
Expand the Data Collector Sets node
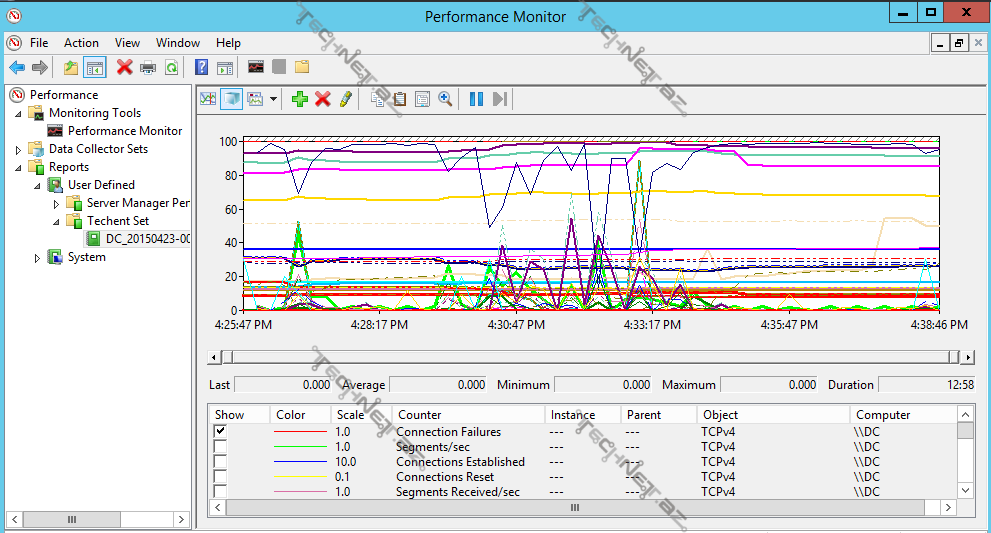tap(18, 149)
